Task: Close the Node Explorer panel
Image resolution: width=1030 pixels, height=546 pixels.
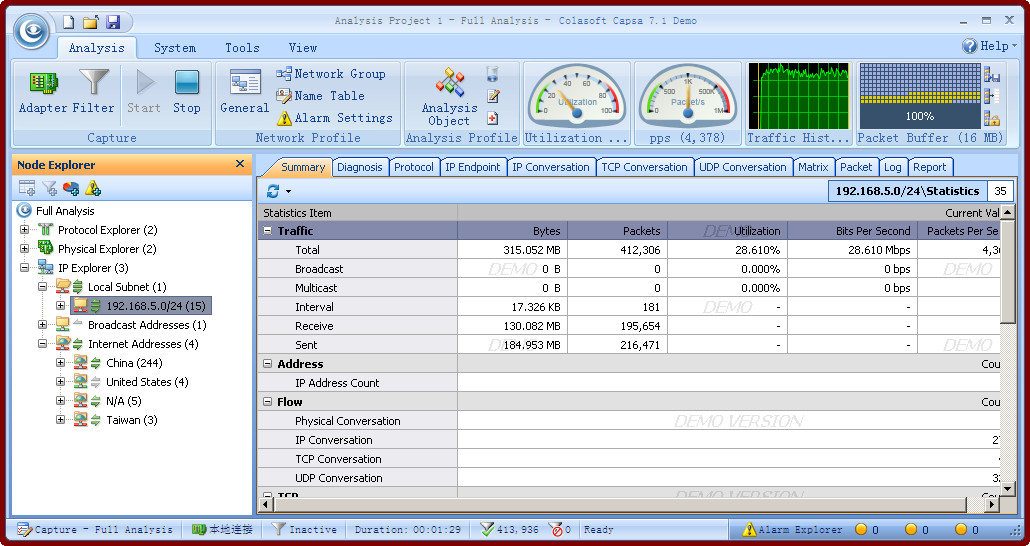Action: pos(240,164)
